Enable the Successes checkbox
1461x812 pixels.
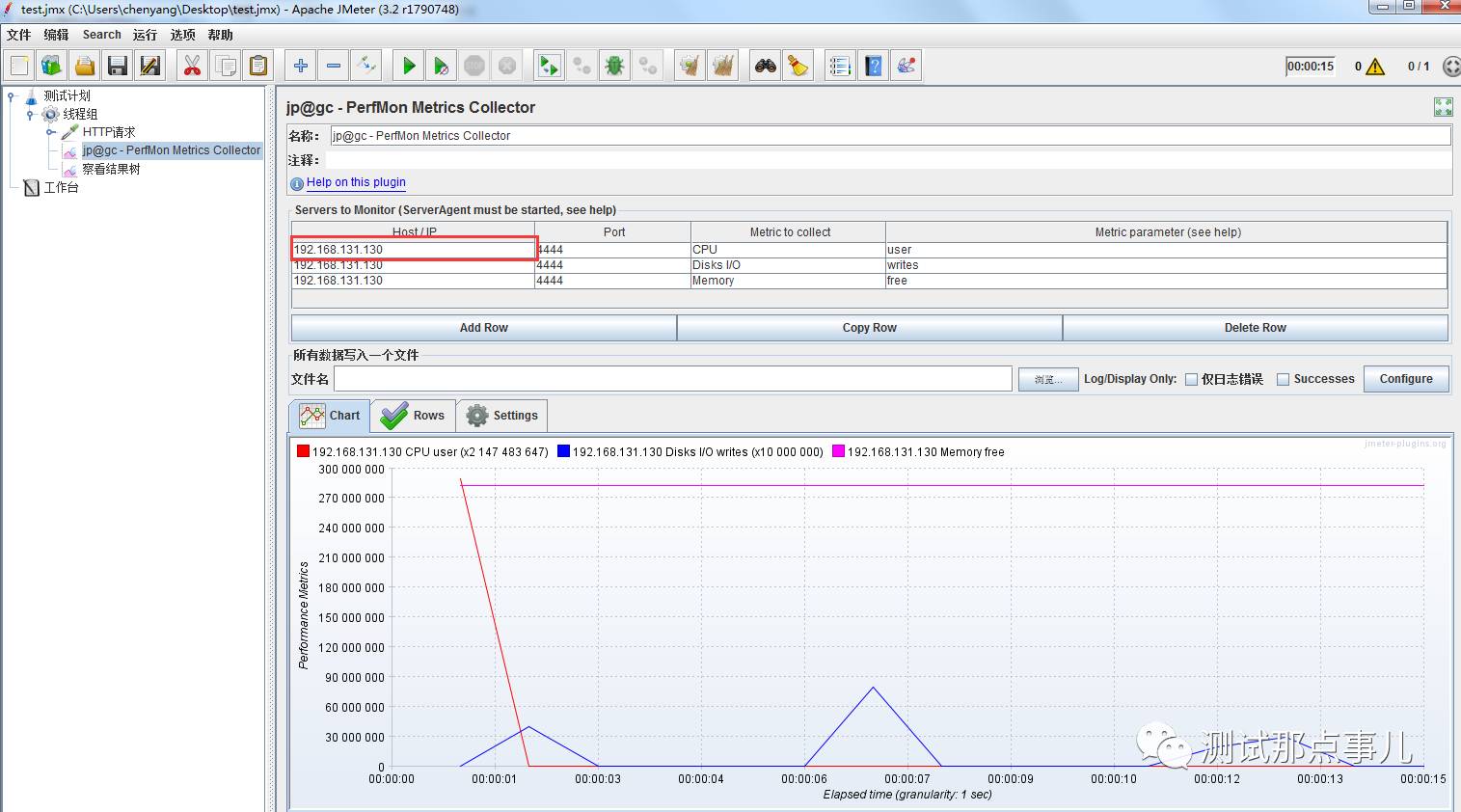(x=1283, y=379)
